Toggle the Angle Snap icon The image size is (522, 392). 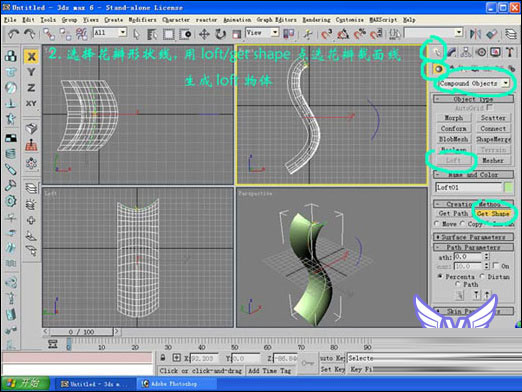coord(343,34)
